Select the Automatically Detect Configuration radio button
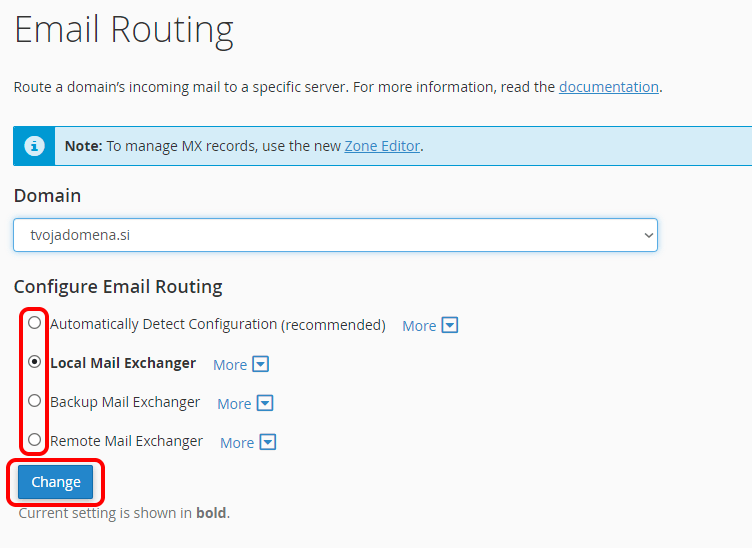This screenshot has width=752, height=548. pos(35,323)
